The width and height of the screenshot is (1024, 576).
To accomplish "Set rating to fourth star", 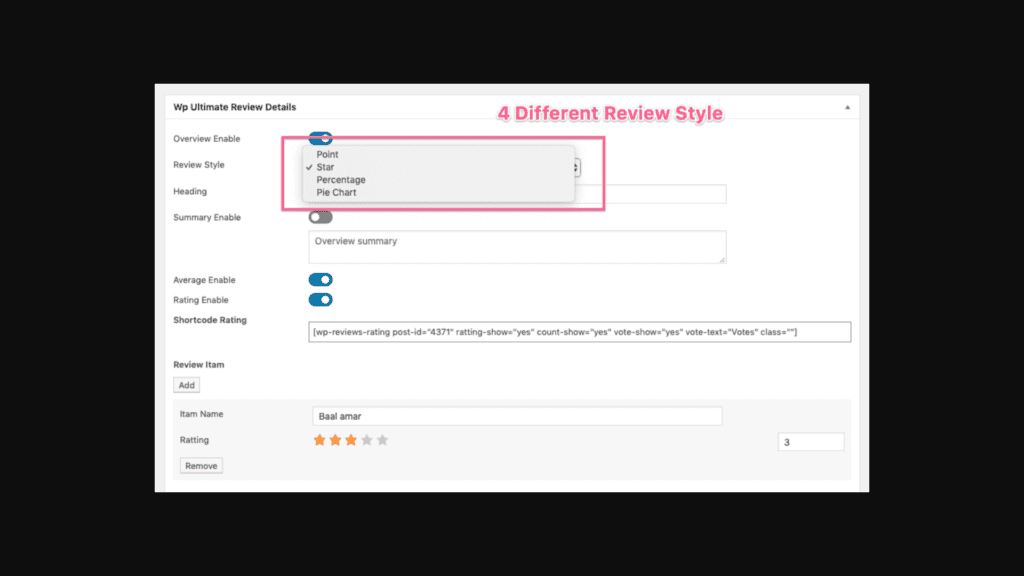I will 367,440.
